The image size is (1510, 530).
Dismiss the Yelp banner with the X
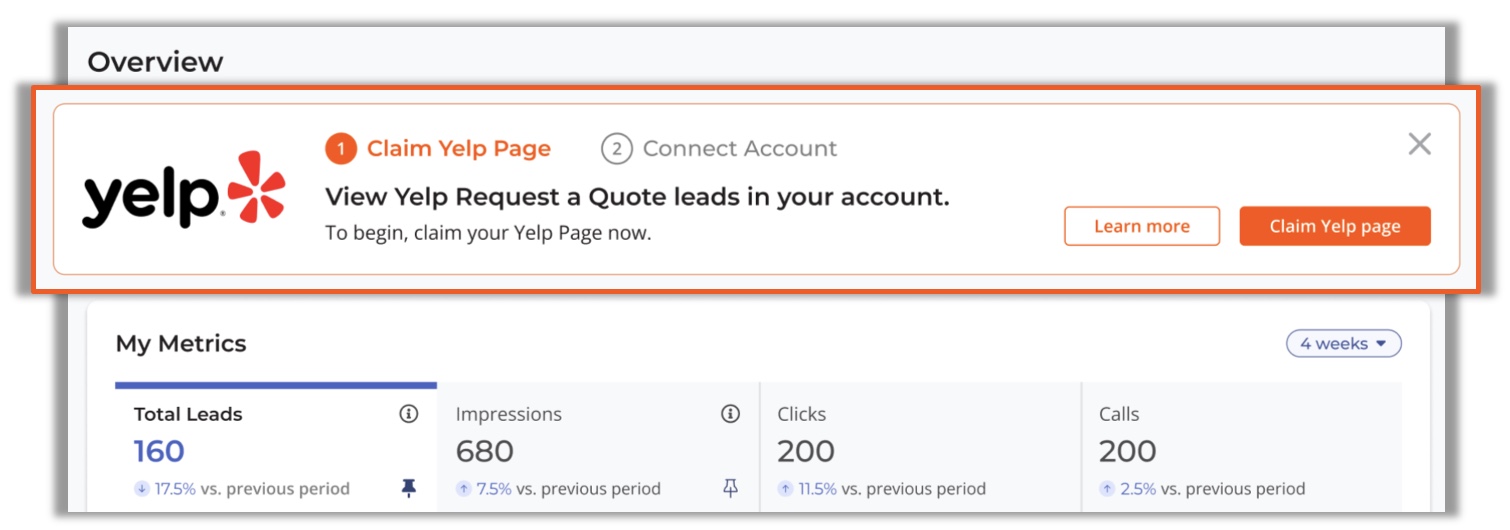coord(1419,144)
